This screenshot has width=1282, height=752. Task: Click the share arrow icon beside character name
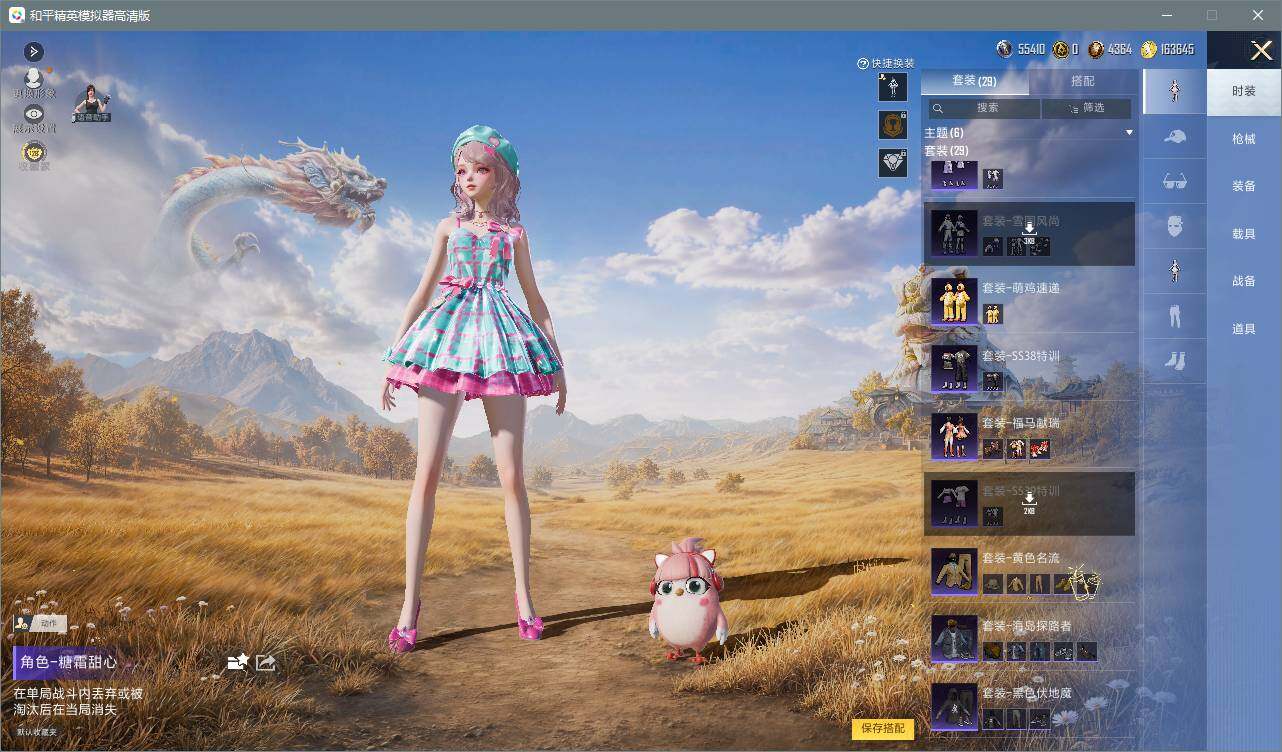click(266, 662)
